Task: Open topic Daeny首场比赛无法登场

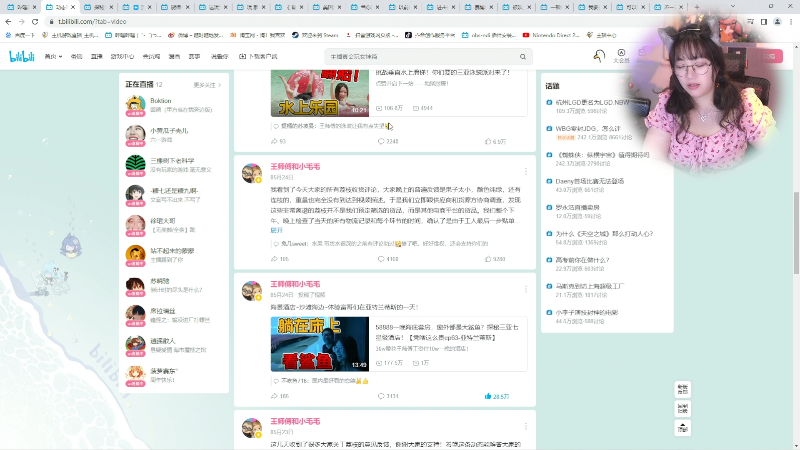Action: pyautogui.click(x=589, y=181)
